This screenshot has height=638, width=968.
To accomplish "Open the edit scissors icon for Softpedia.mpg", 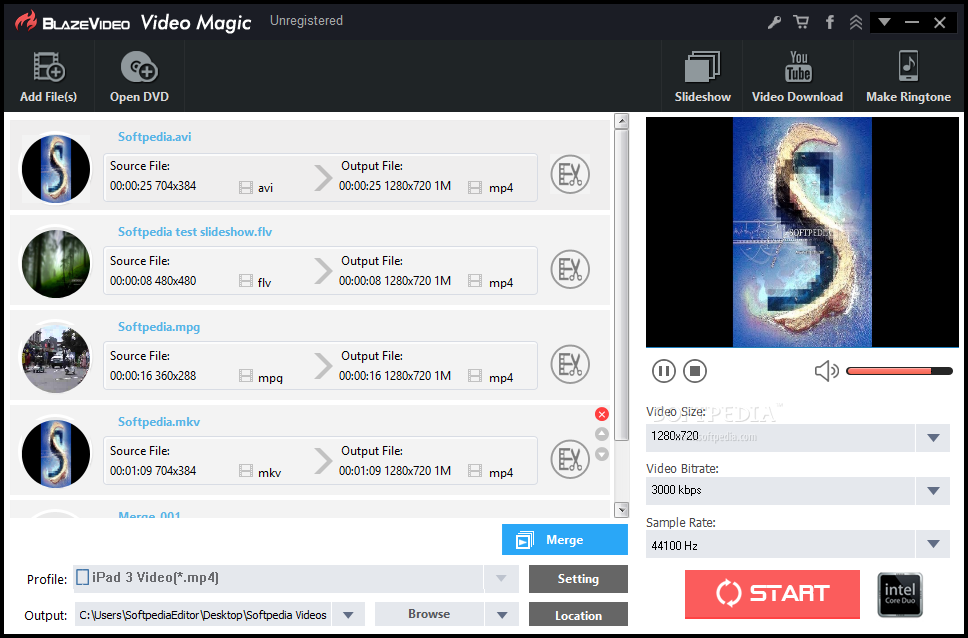I will point(570,364).
